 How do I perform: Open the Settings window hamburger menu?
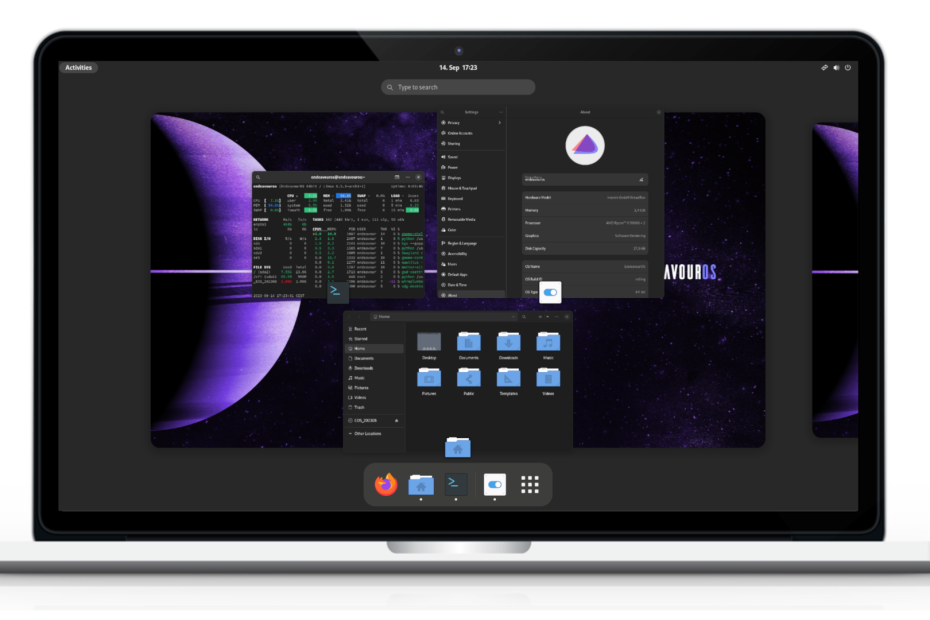(499, 112)
